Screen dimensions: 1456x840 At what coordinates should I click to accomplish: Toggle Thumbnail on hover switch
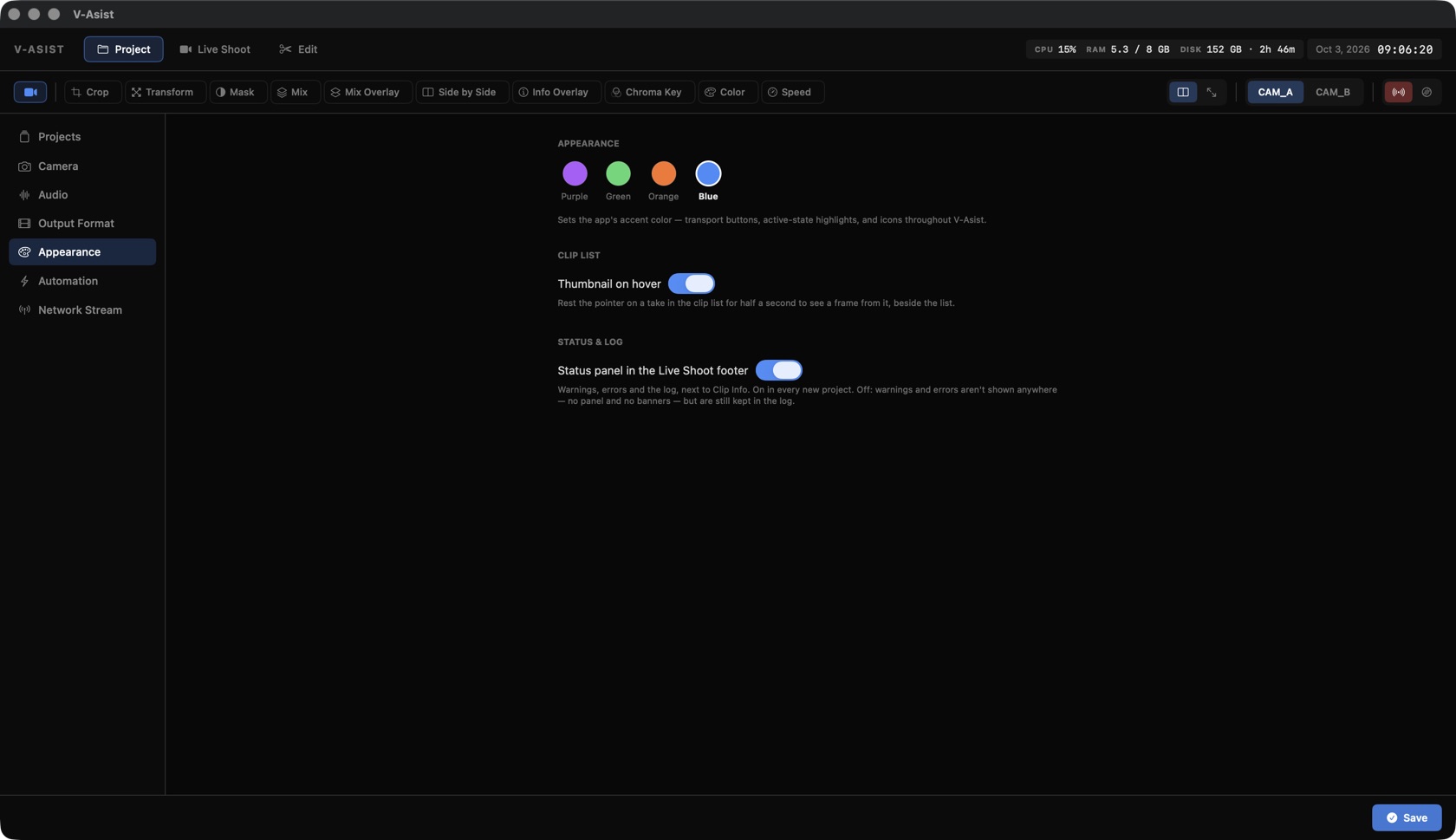[692, 283]
